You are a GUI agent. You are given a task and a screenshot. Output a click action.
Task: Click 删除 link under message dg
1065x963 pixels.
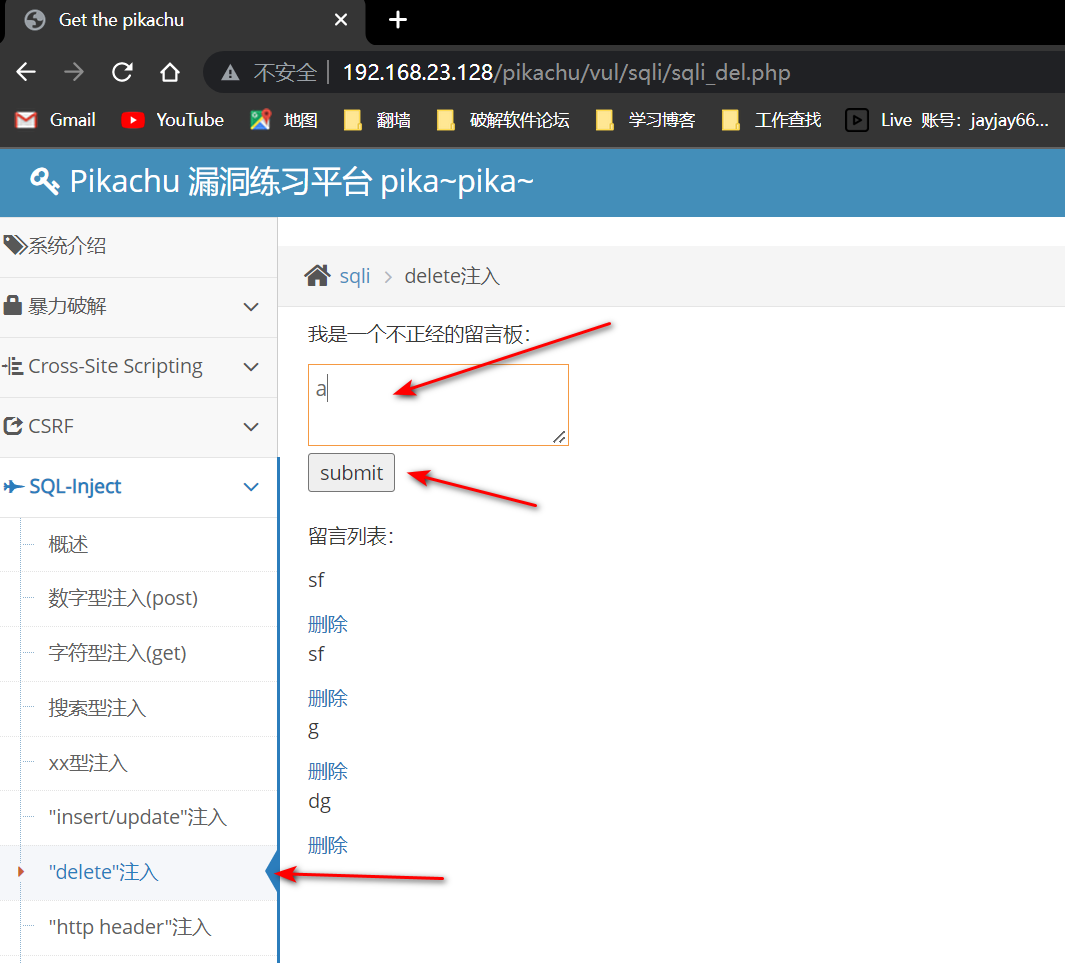(x=328, y=845)
